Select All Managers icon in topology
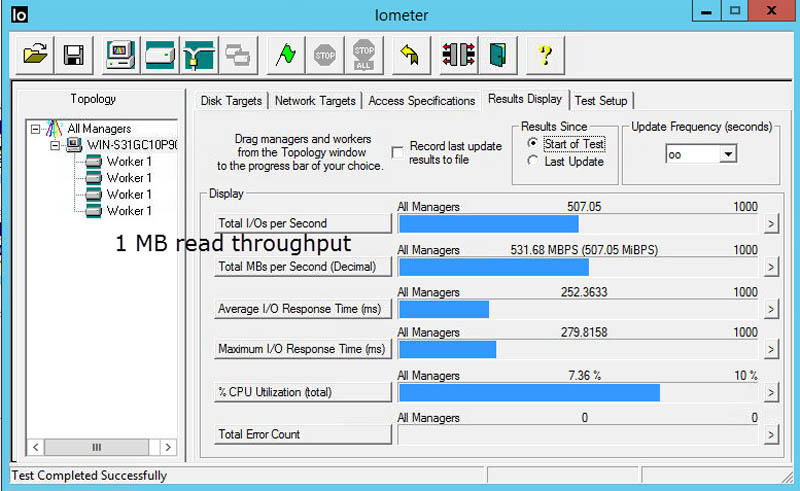This screenshot has width=800, height=491. 54,129
